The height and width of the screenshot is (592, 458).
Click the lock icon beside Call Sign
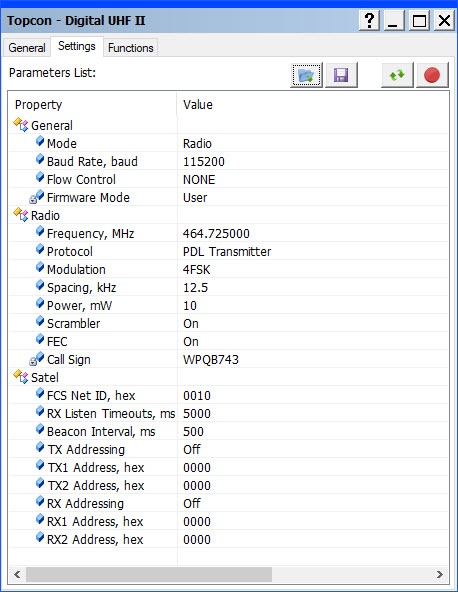pos(33,361)
